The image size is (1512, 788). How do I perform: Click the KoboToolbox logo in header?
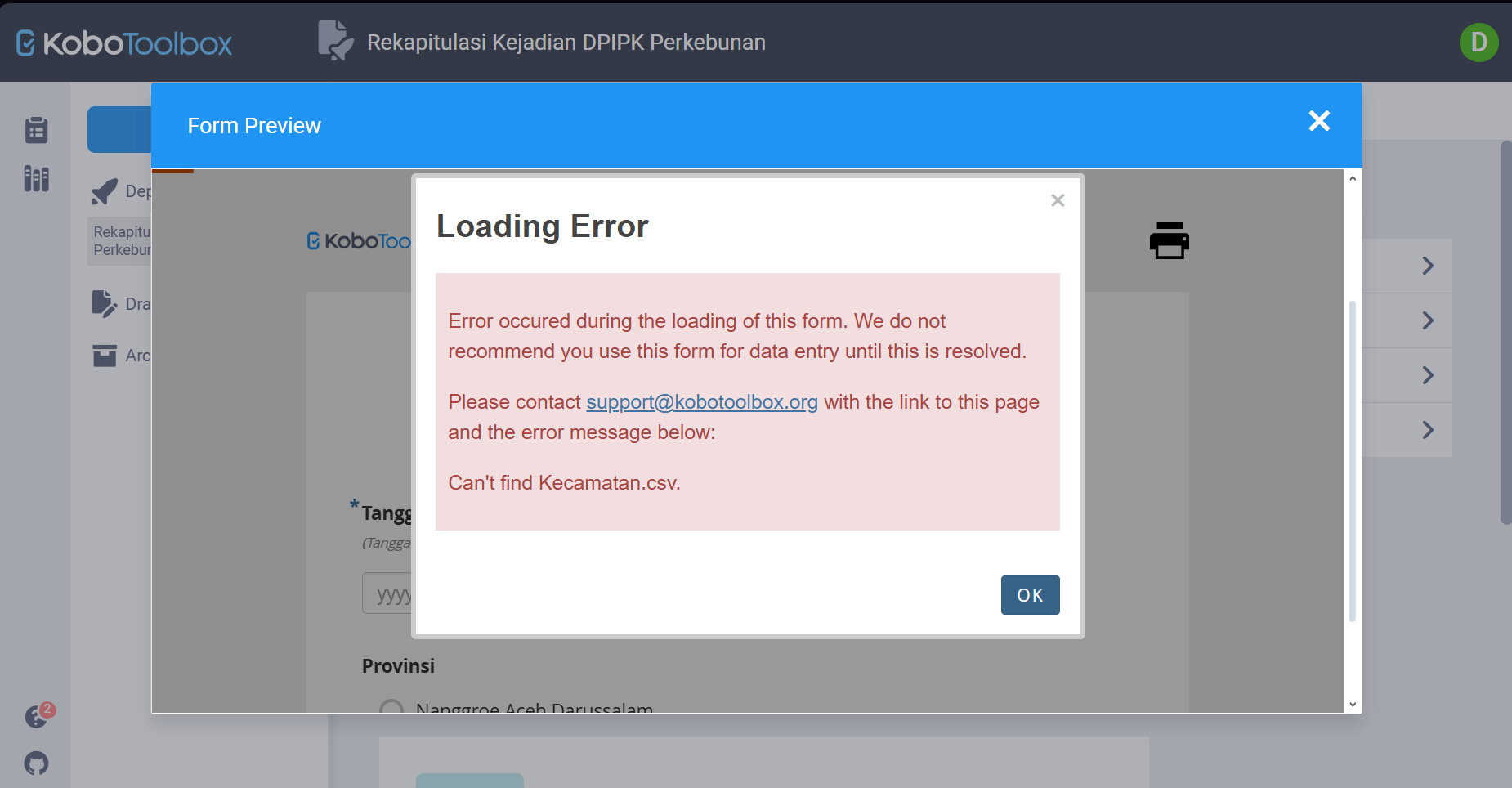coord(124,43)
